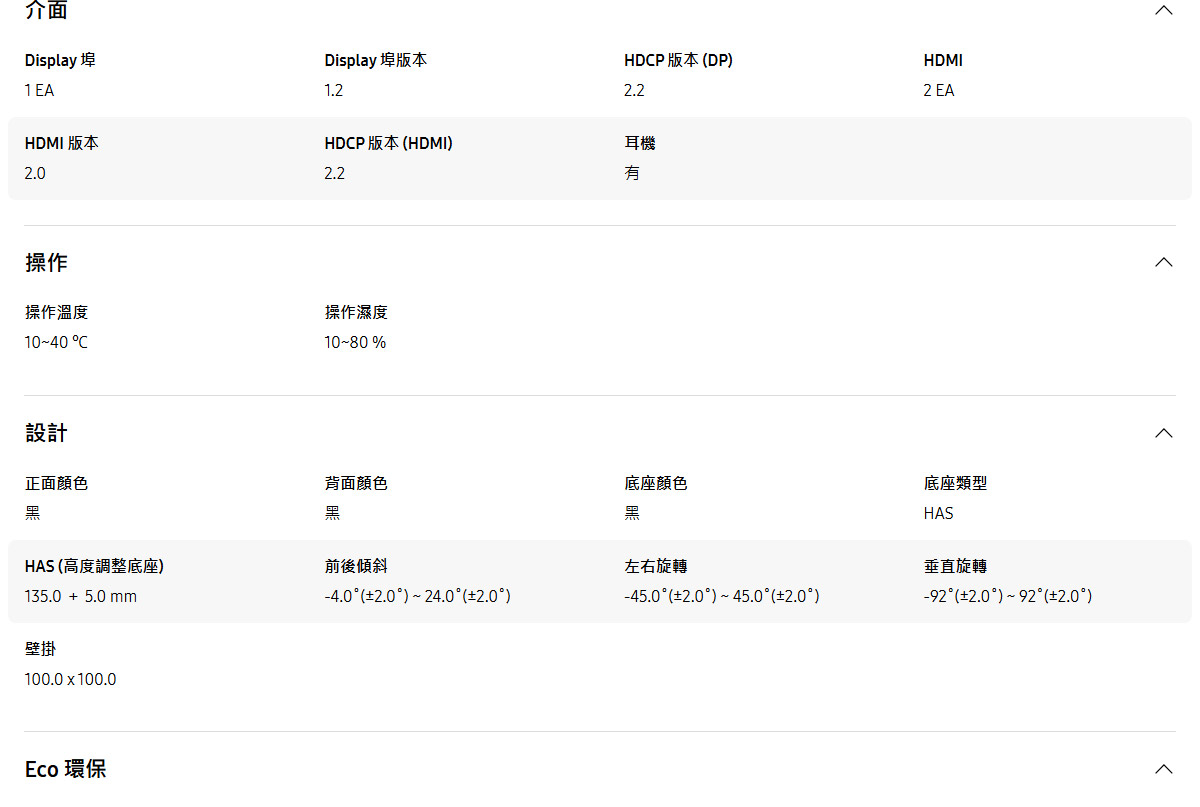
Task: Select the 左右旋轉 label
Action: pyautogui.click(x=656, y=566)
